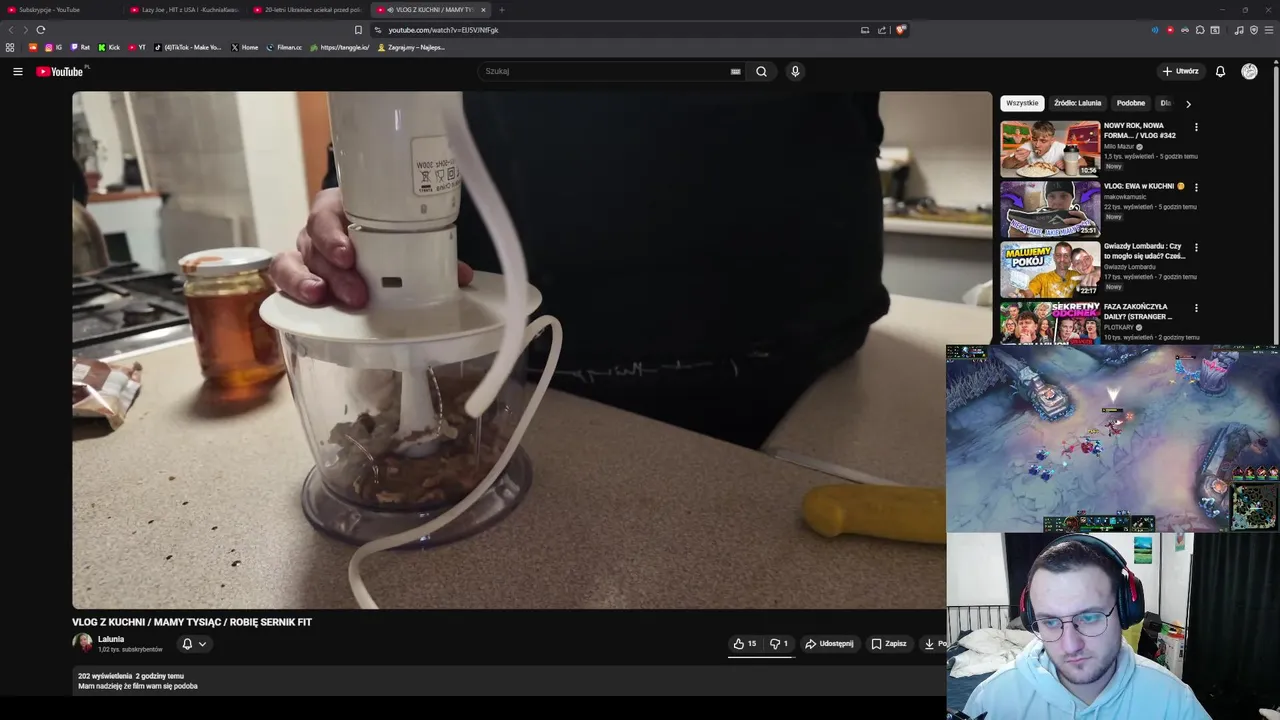Image resolution: width=1280 pixels, height=720 pixels.
Task: Click the Udostępnij share button
Action: tap(829, 644)
